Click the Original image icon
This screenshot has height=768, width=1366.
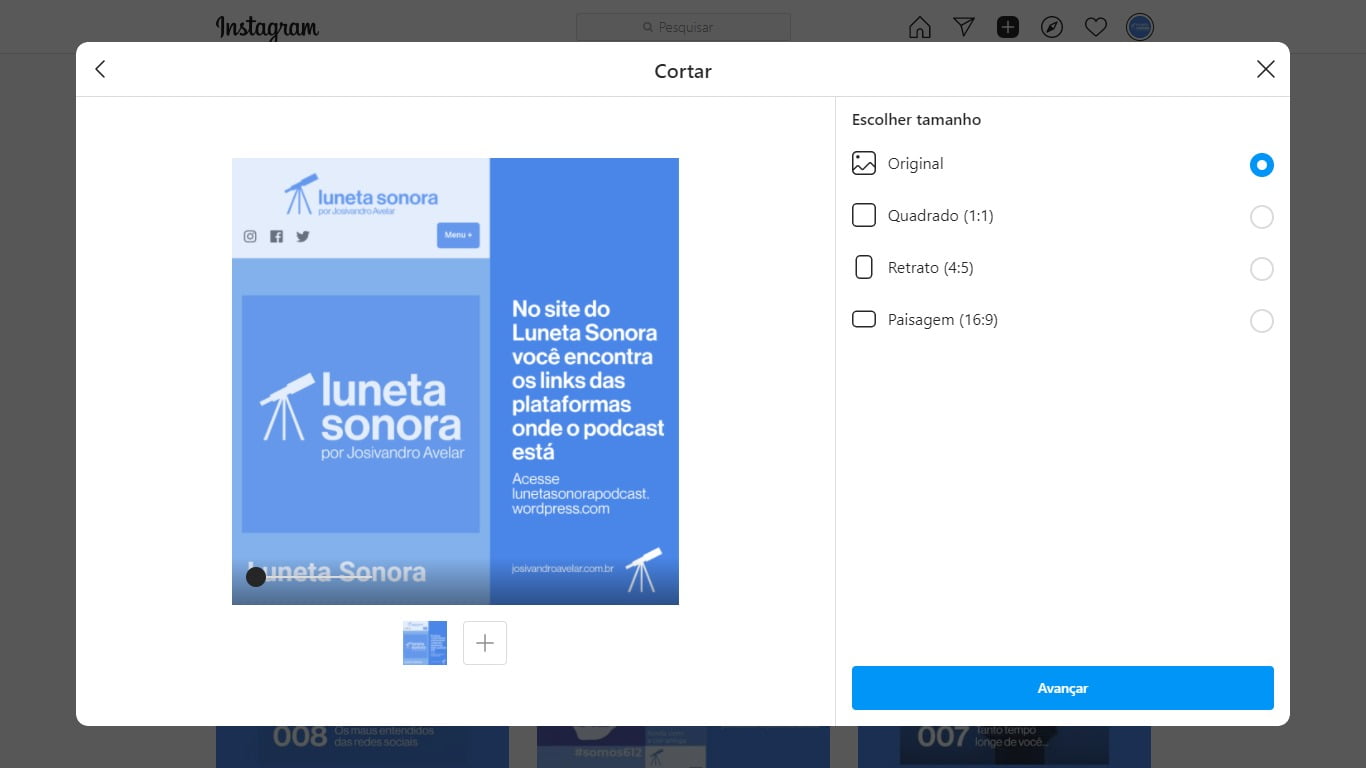(x=863, y=163)
